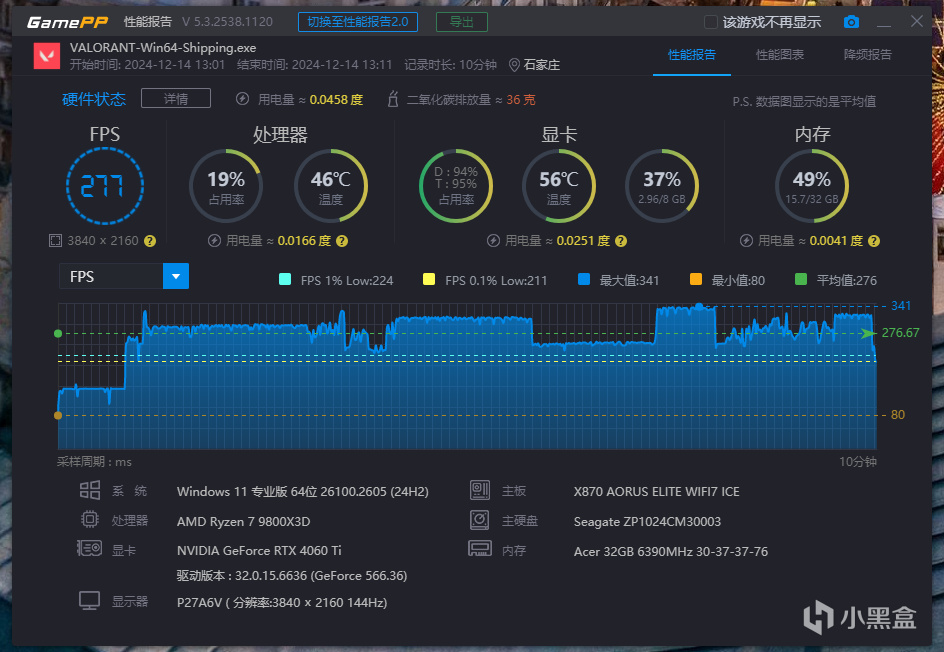
Task: Click the green average marker dot on chart
Action: pyautogui.click(x=58, y=333)
